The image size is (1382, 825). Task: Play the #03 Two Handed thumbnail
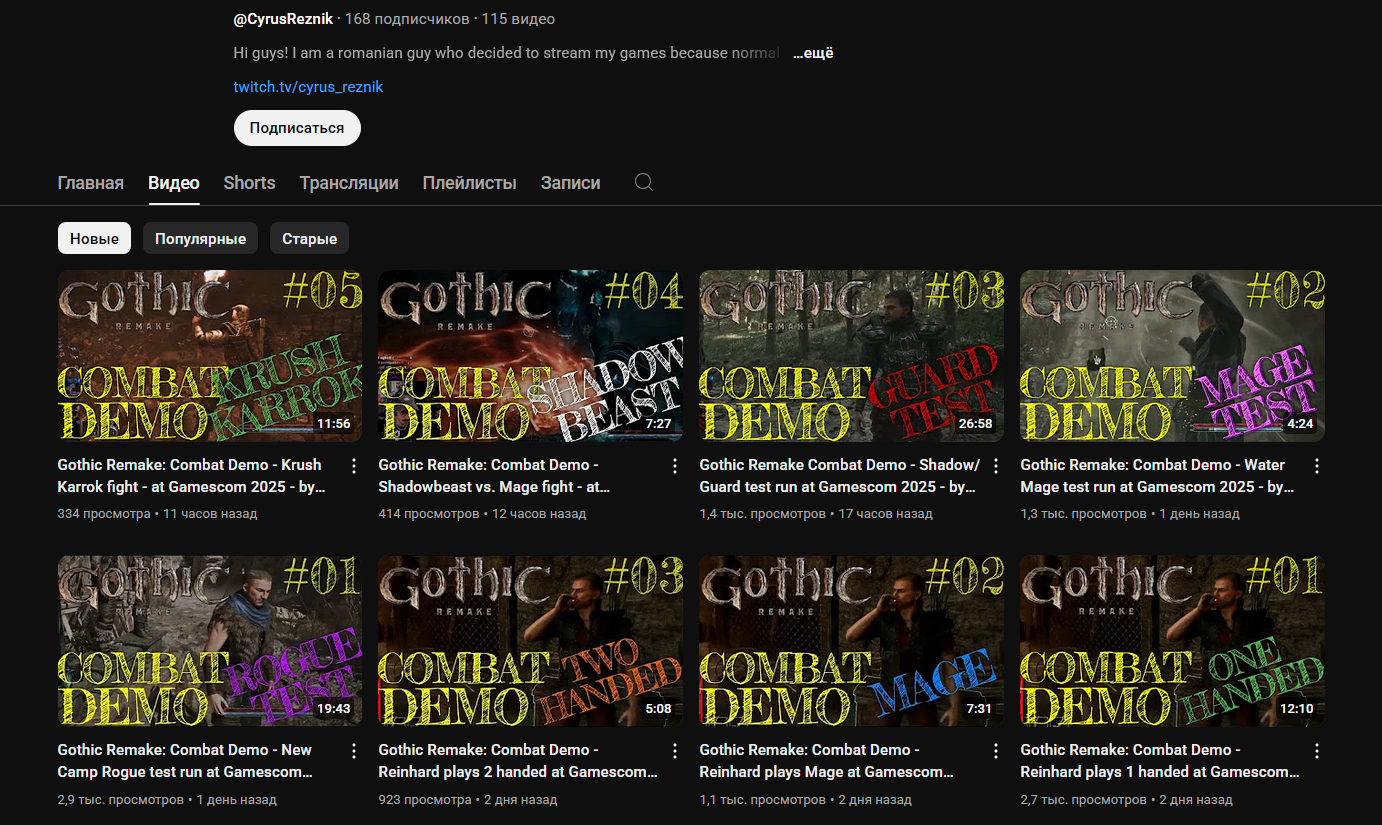(x=531, y=641)
